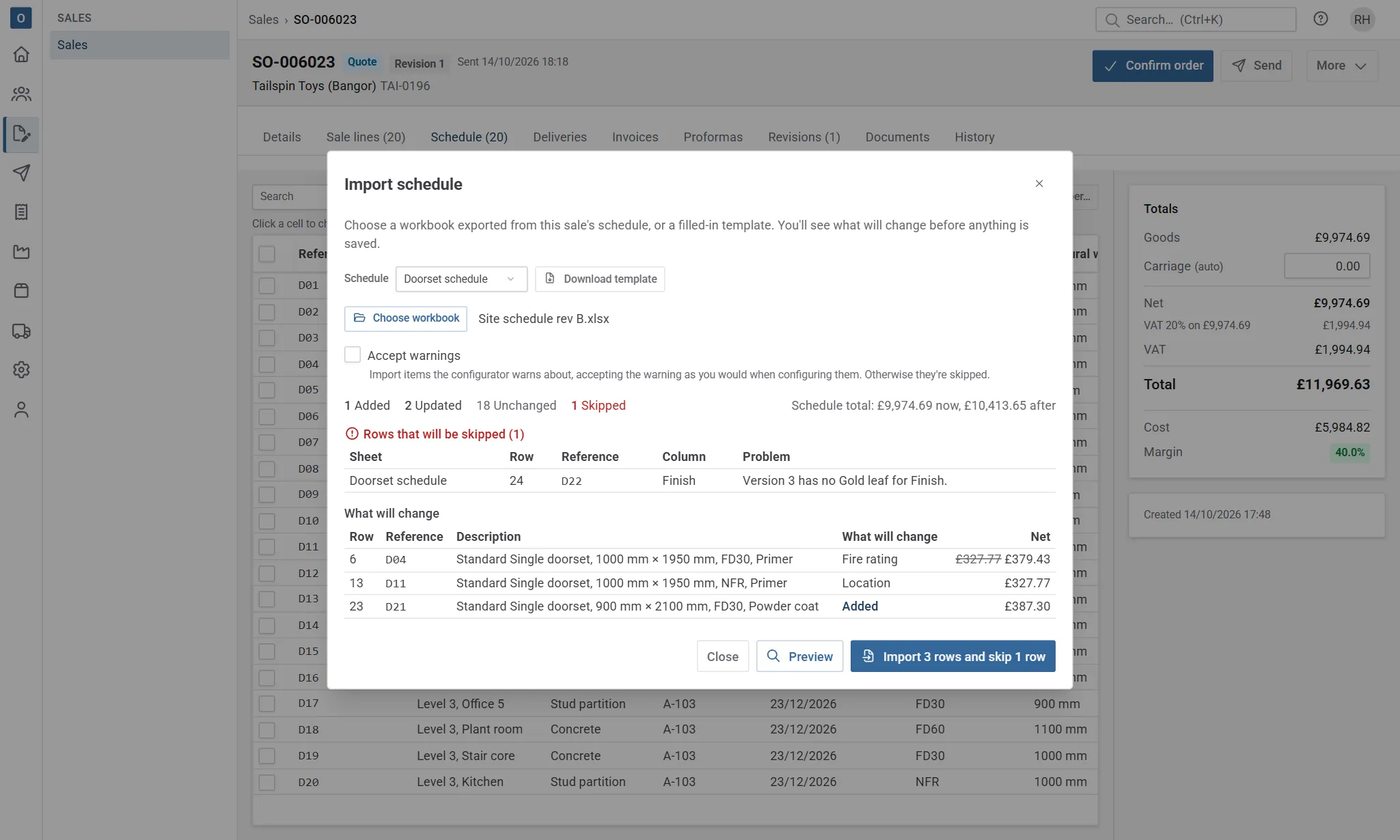The width and height of the screenshot is (1400, 840).
Task: Click the Carriage (auto) amount field
Action: (x=1327, y=266)
